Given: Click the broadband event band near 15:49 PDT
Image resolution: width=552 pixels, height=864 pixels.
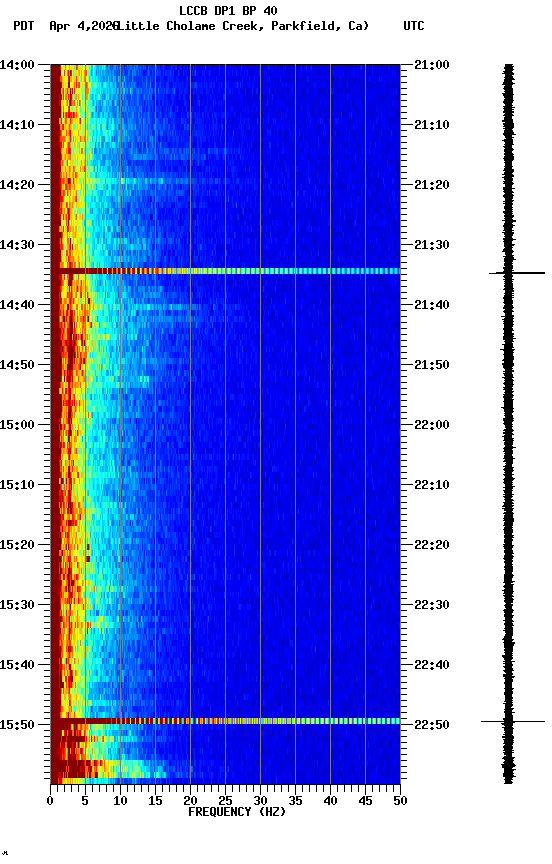Looking at the screenshot, I should (x=225, y=721).
